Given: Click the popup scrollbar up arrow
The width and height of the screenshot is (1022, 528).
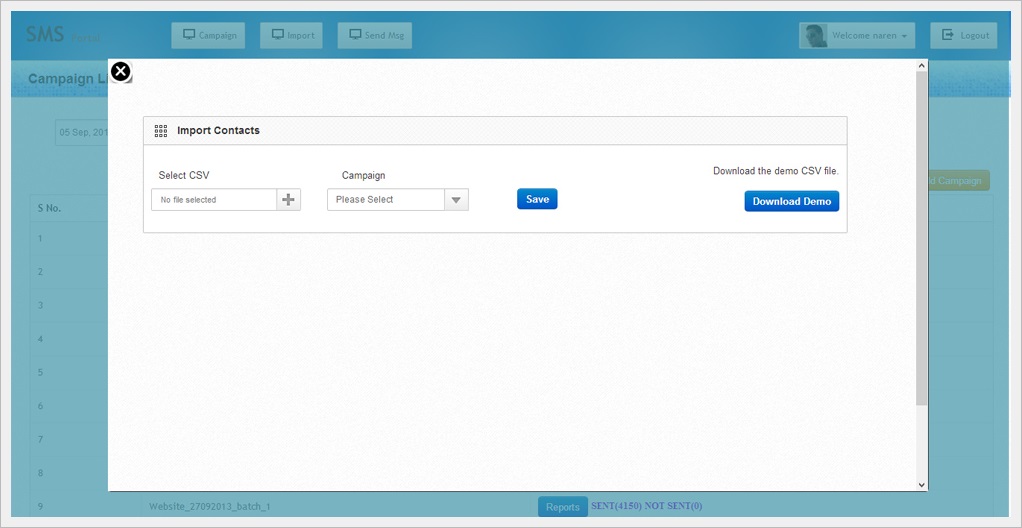Looking at the screenshot, I should [x=921, y=66].
